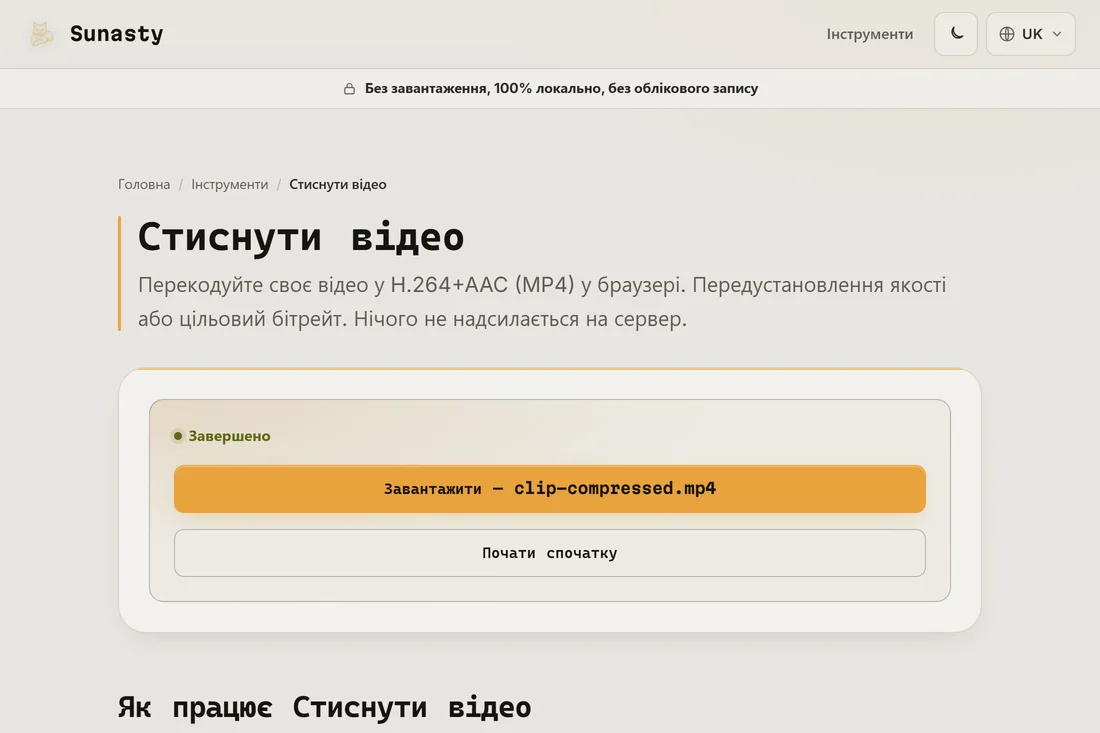Click the banner text about 100% локально
1100x733 pixels.
coord(561,88)
